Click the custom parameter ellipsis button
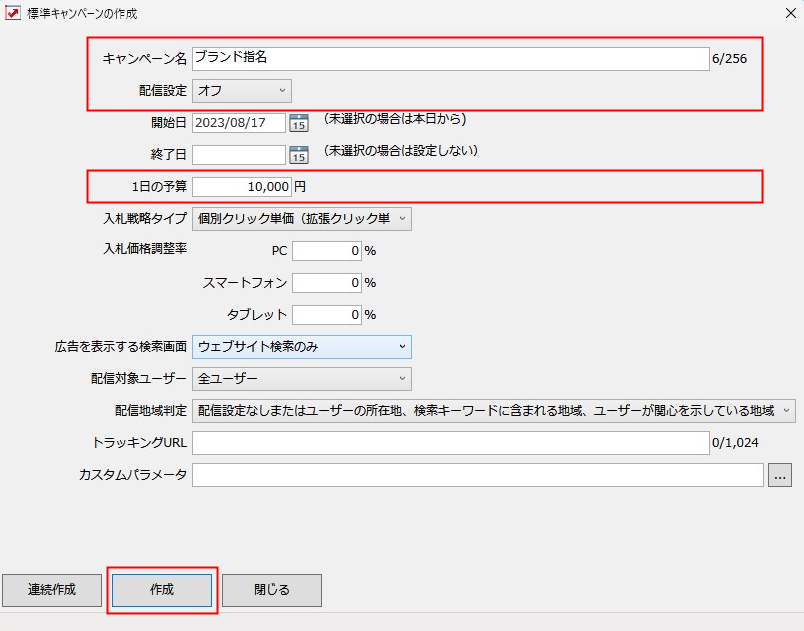 pos(780,476)
